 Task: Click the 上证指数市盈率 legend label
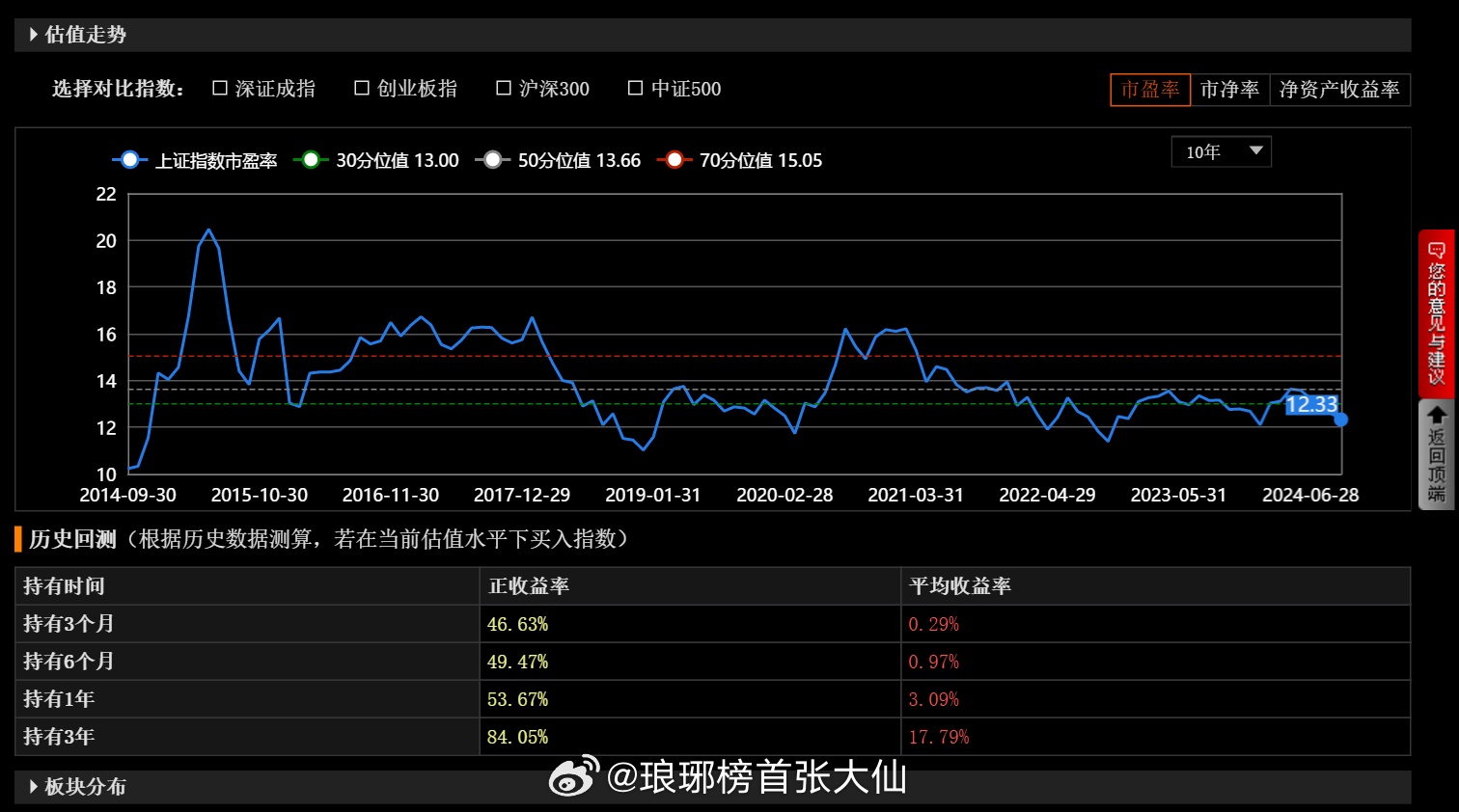click(x=216, y=161)
